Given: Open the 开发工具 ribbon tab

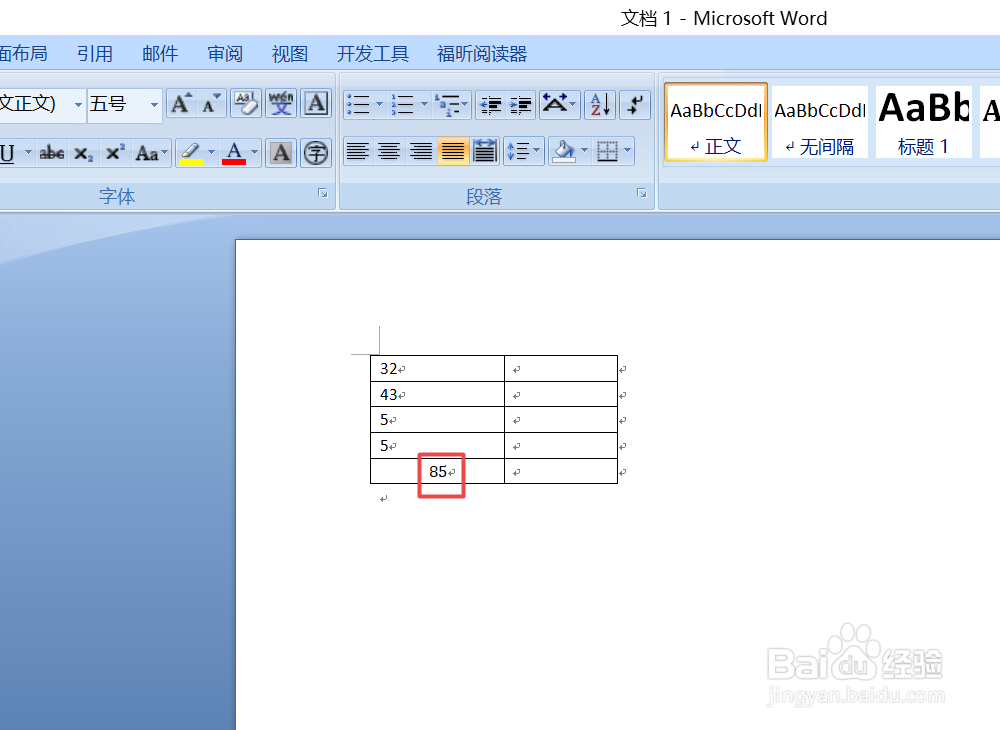Looking at the screenshot, I should pyautogui.click(x=372, y=54).
